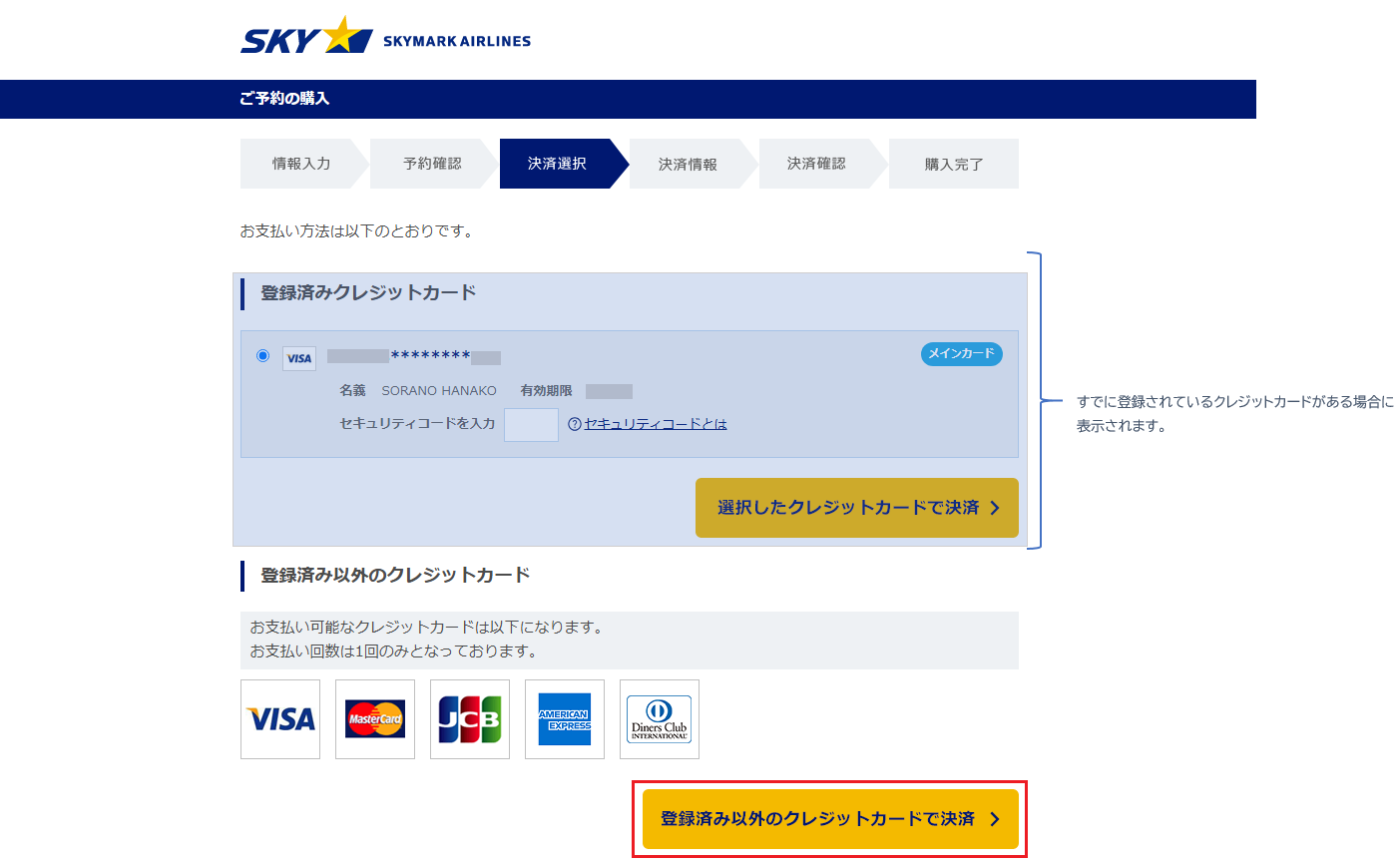The image size is (1400, 862).
Task: Click the VISA card logo
Action: (280, 719)
